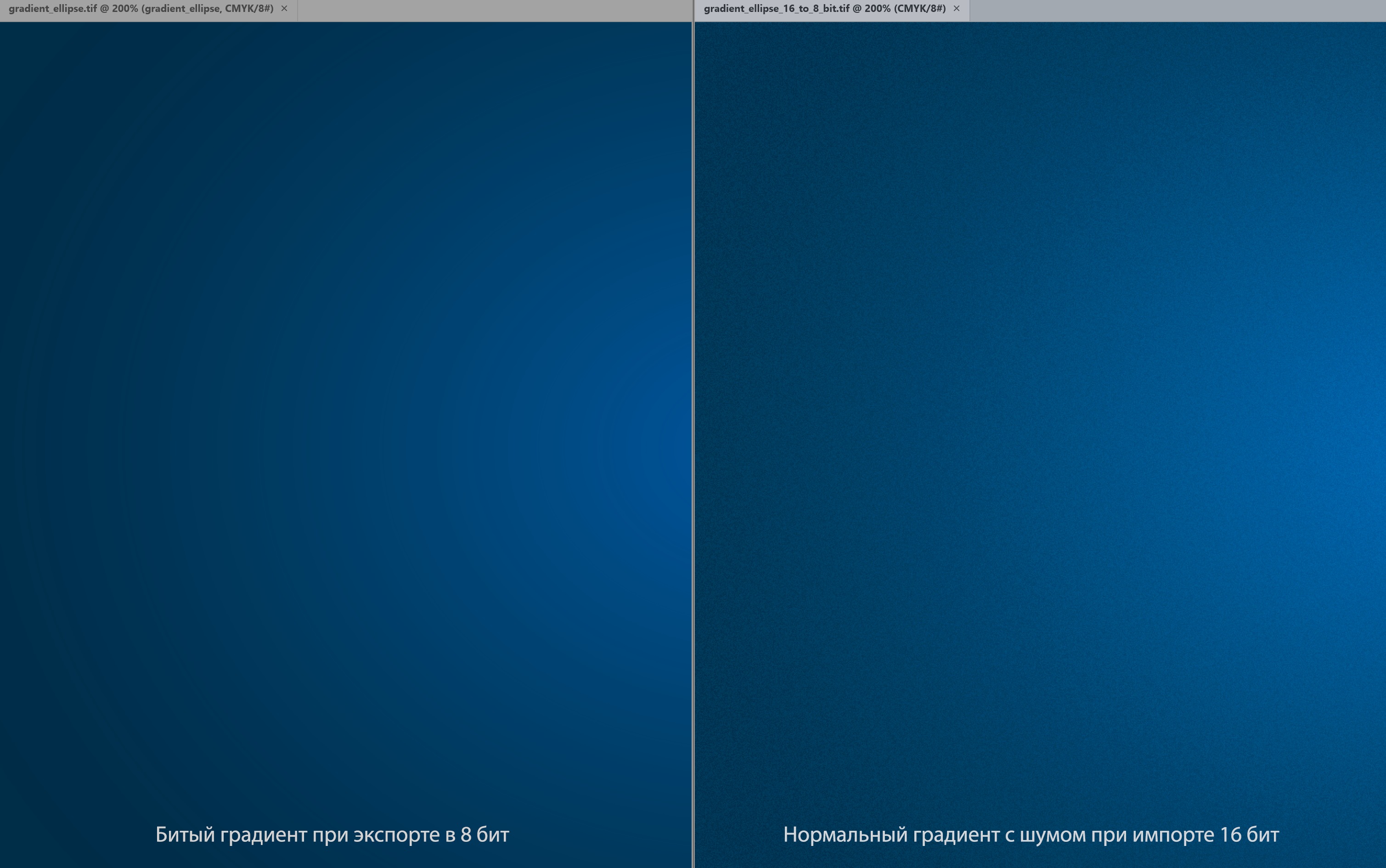Click the empty tab bar beside the 16_to_8_bit tab
Image resolution: width=1386 pixels, height=868 pixels.
[1177, 10]
